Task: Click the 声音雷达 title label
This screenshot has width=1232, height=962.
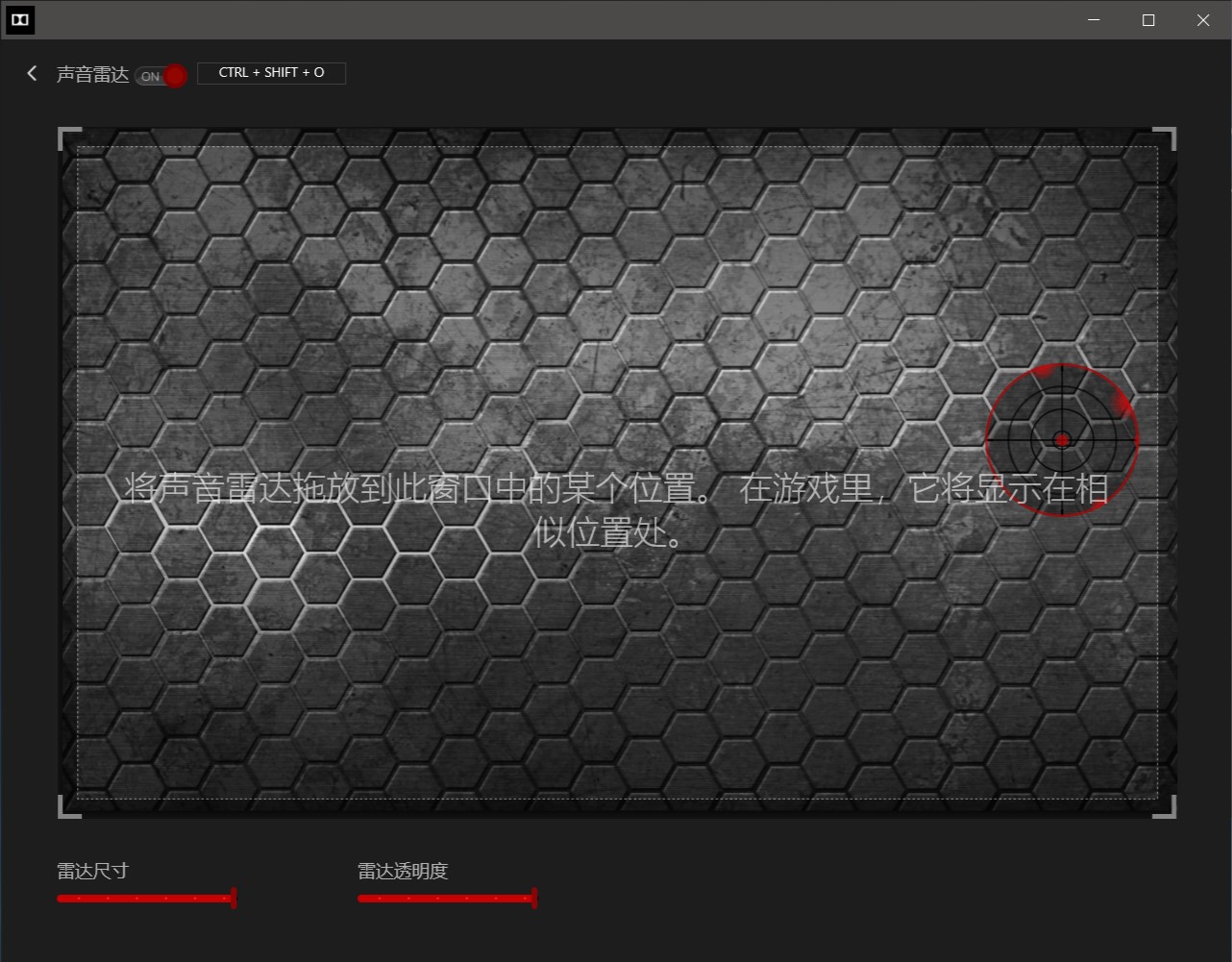Action: pyautogui.click(x=92, y=74)
